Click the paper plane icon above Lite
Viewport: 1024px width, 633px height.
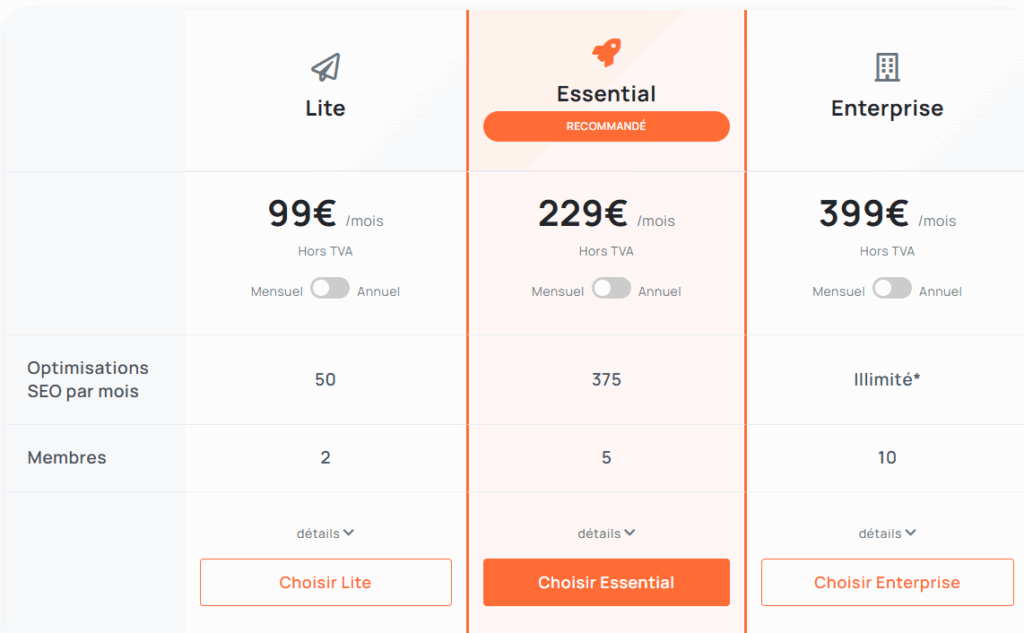pos(325,67)
